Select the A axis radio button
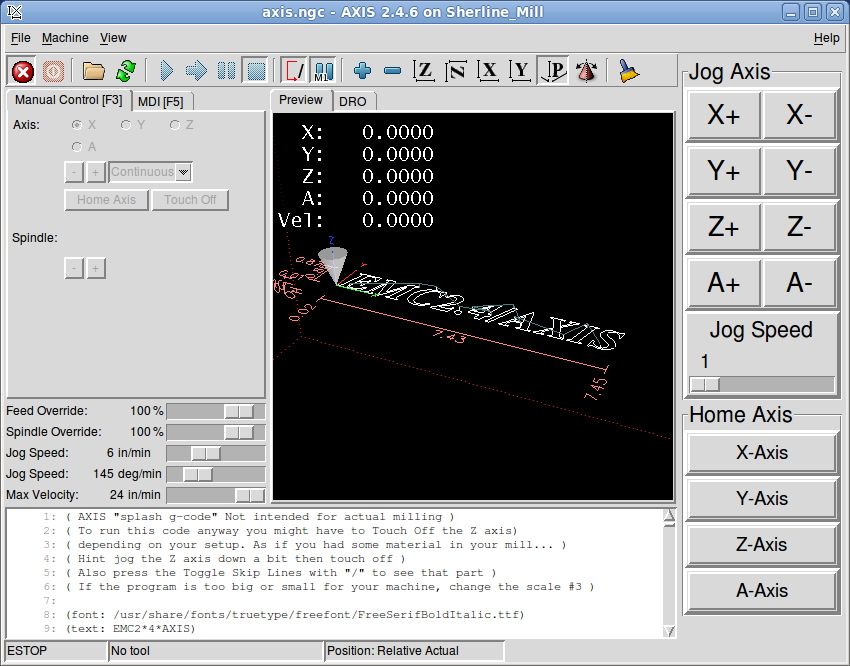Image resolution: width=850 pixels, height=666 pixels. click(x=77, y=147)
